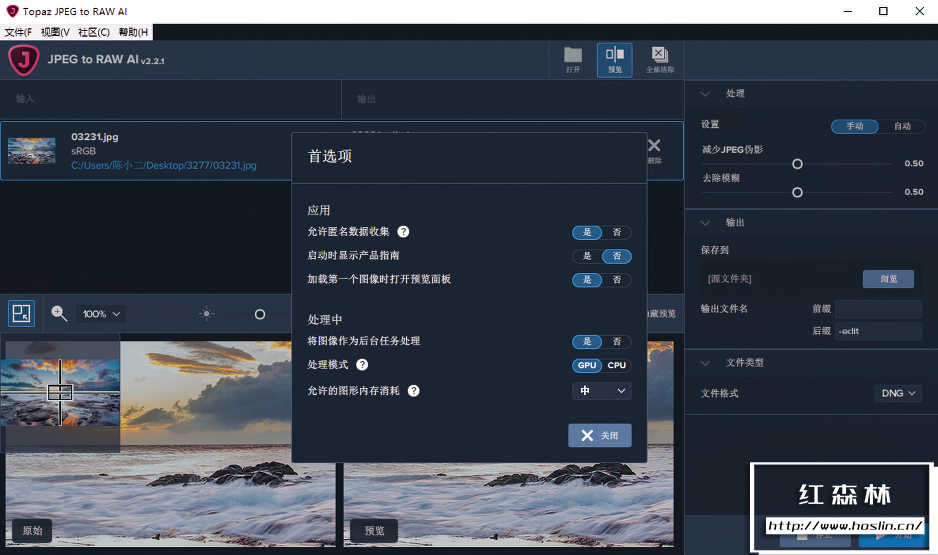Switch settings to 自动 automatic

point(902,126)
